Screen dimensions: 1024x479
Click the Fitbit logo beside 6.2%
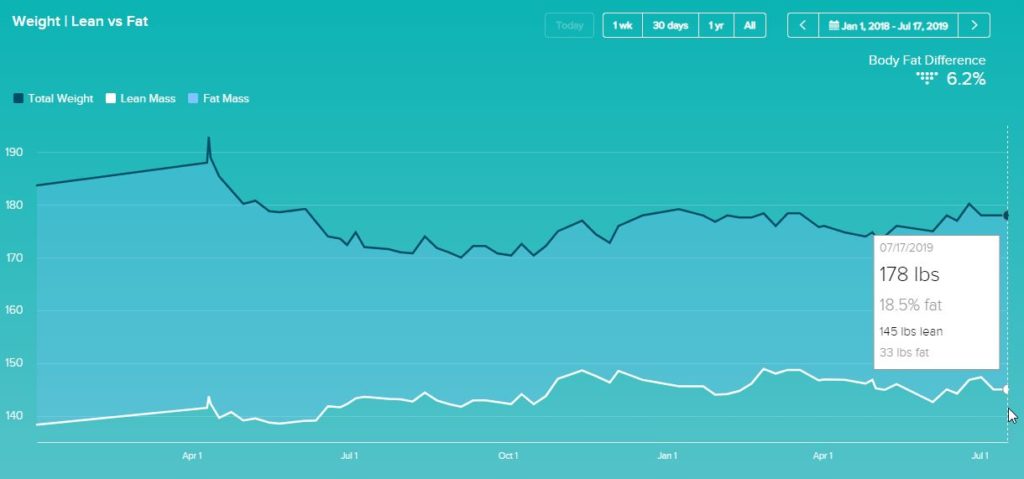(927, 78)
